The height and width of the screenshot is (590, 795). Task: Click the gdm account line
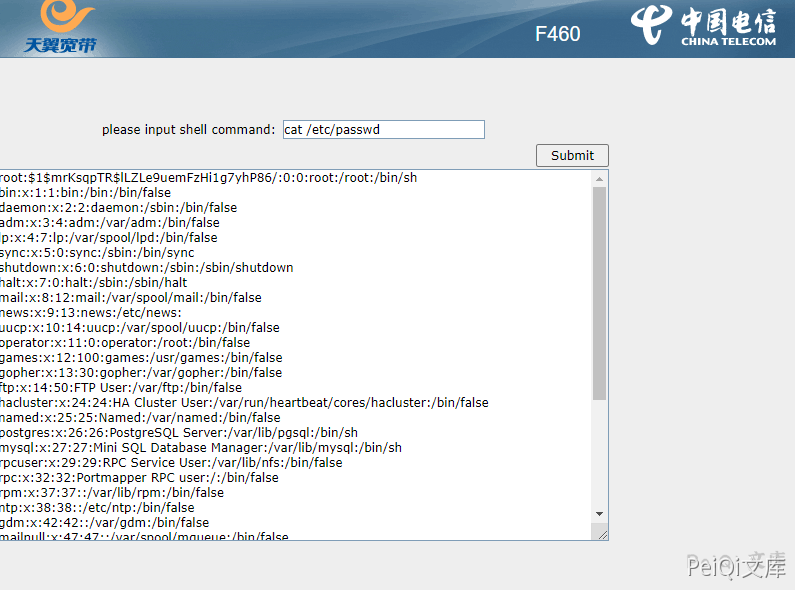[x=104, y=523]
